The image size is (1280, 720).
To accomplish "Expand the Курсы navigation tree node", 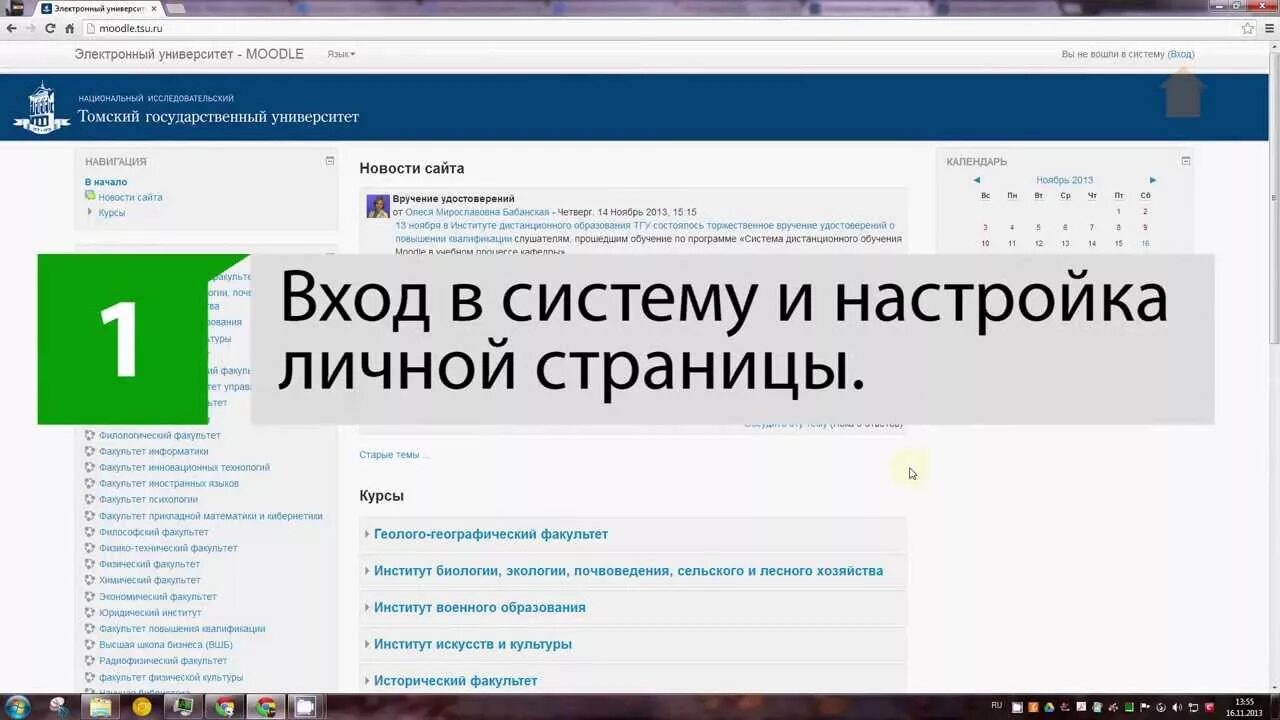I will tap(90, 213).
